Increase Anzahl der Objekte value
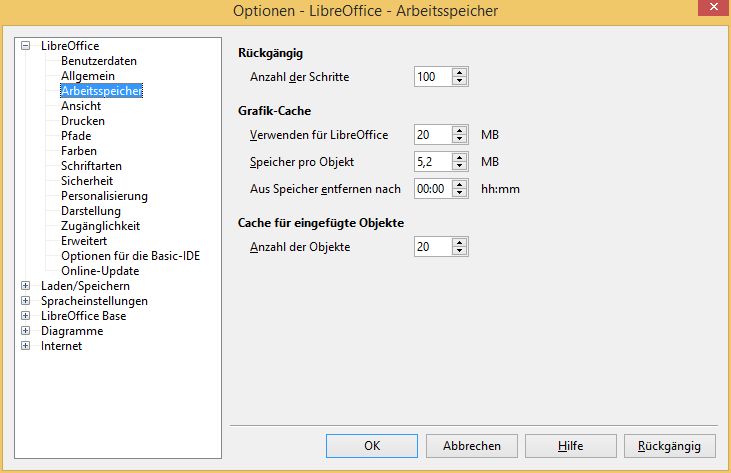This screenshot has width=731, height=473. [460, 242]
